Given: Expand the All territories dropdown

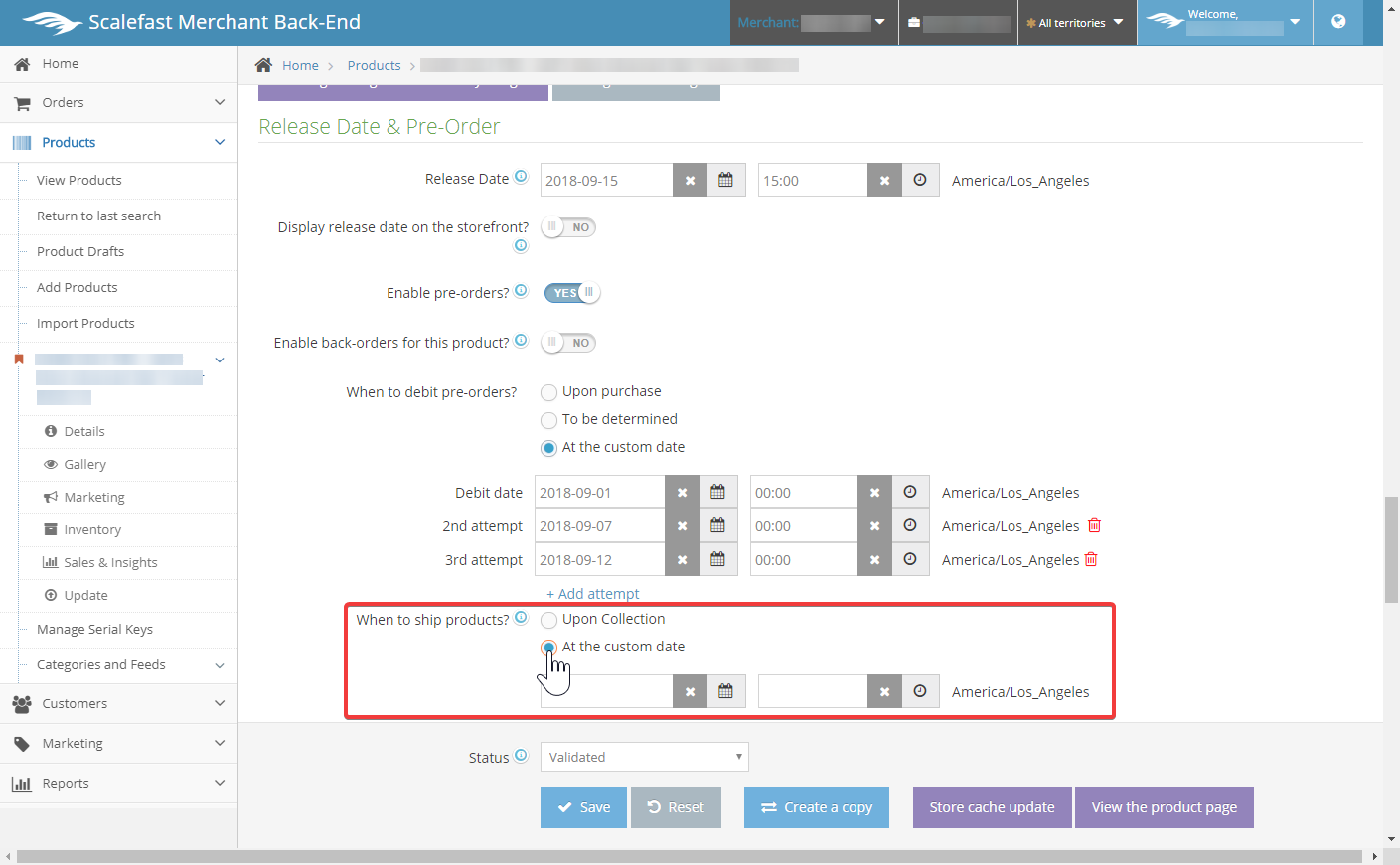Looking at the screenshot, I should 1076,22.
